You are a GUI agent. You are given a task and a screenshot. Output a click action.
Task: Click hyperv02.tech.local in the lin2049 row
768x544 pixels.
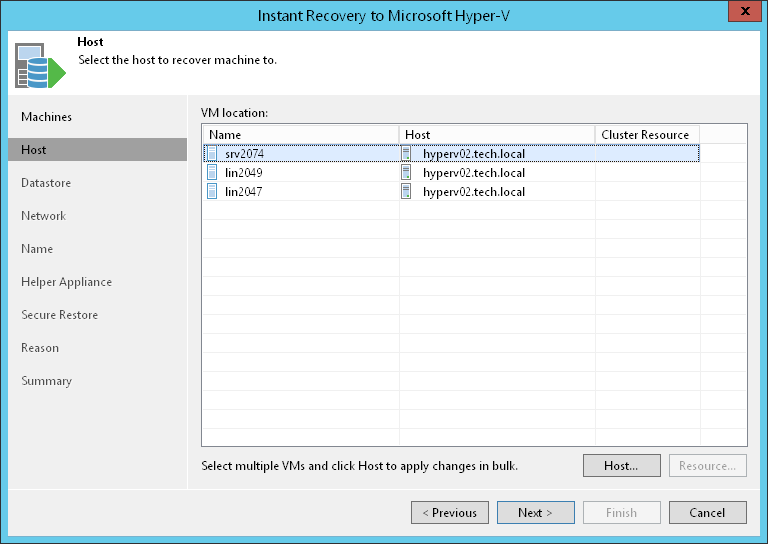pos(474,173)
